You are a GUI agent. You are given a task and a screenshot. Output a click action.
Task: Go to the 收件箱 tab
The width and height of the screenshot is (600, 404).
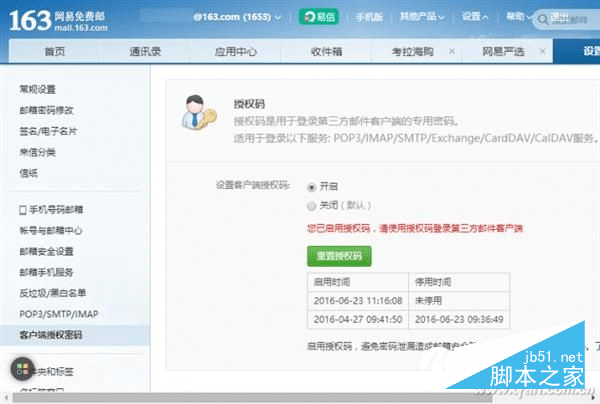coord(326,51)
